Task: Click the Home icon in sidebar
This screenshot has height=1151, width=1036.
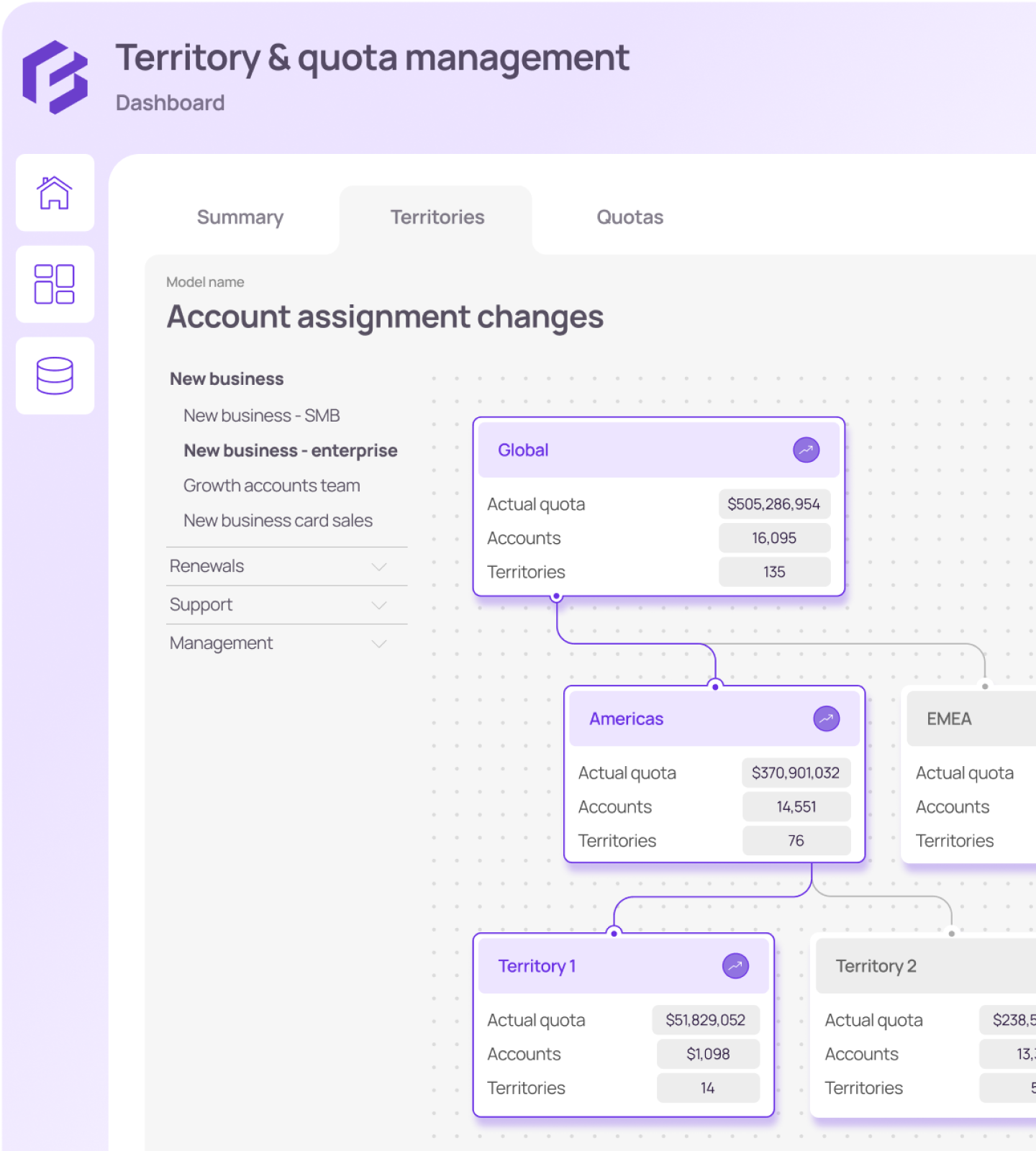Action: (55, 193)
